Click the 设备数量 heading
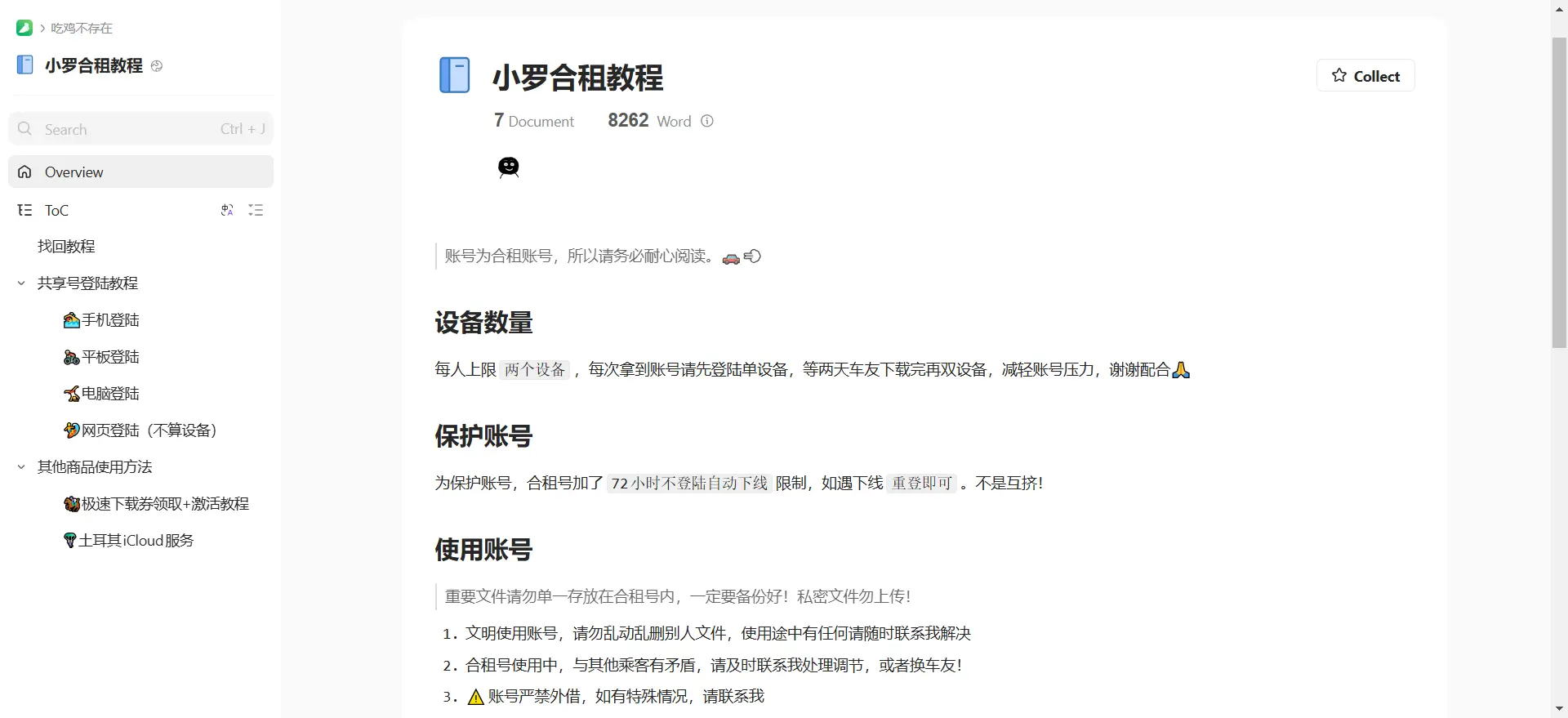 (x=483, y=323)
